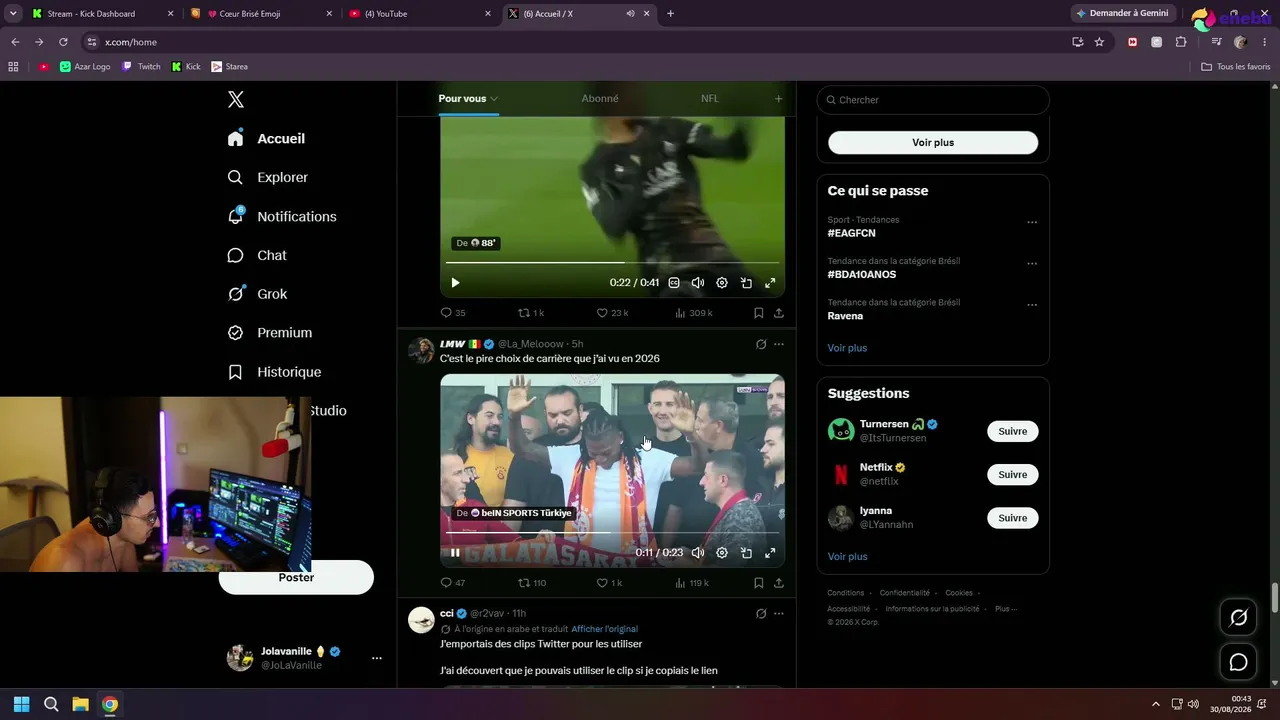The height and width of the screenshot is (720, 1280).
Task: Open Grok from the left sidebar
Action: (x=257, y=294)
